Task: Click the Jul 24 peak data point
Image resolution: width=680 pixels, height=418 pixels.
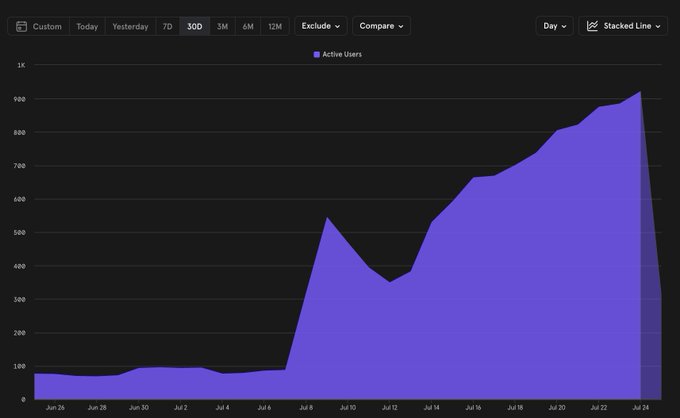Action: click(x=640, y=91)
